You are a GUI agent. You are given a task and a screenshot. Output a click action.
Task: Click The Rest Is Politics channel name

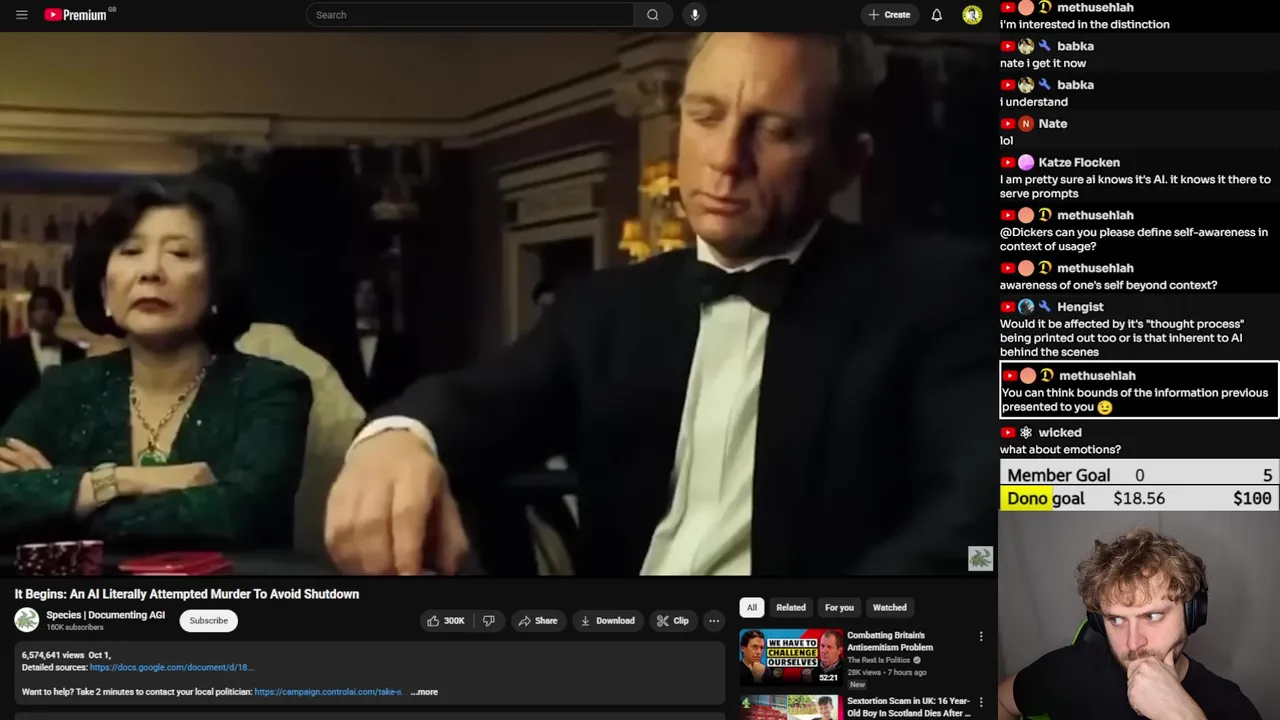[x=878, y=660]
